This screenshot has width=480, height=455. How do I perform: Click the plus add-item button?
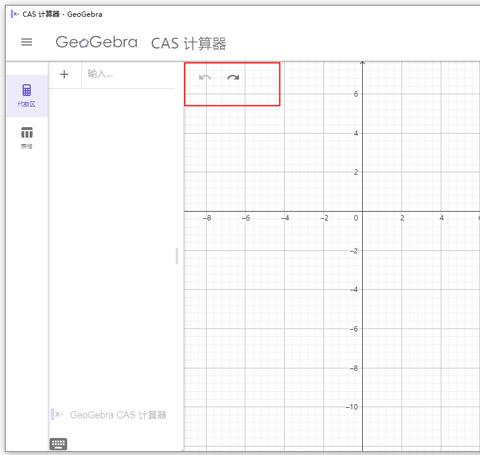pos(64,74)
